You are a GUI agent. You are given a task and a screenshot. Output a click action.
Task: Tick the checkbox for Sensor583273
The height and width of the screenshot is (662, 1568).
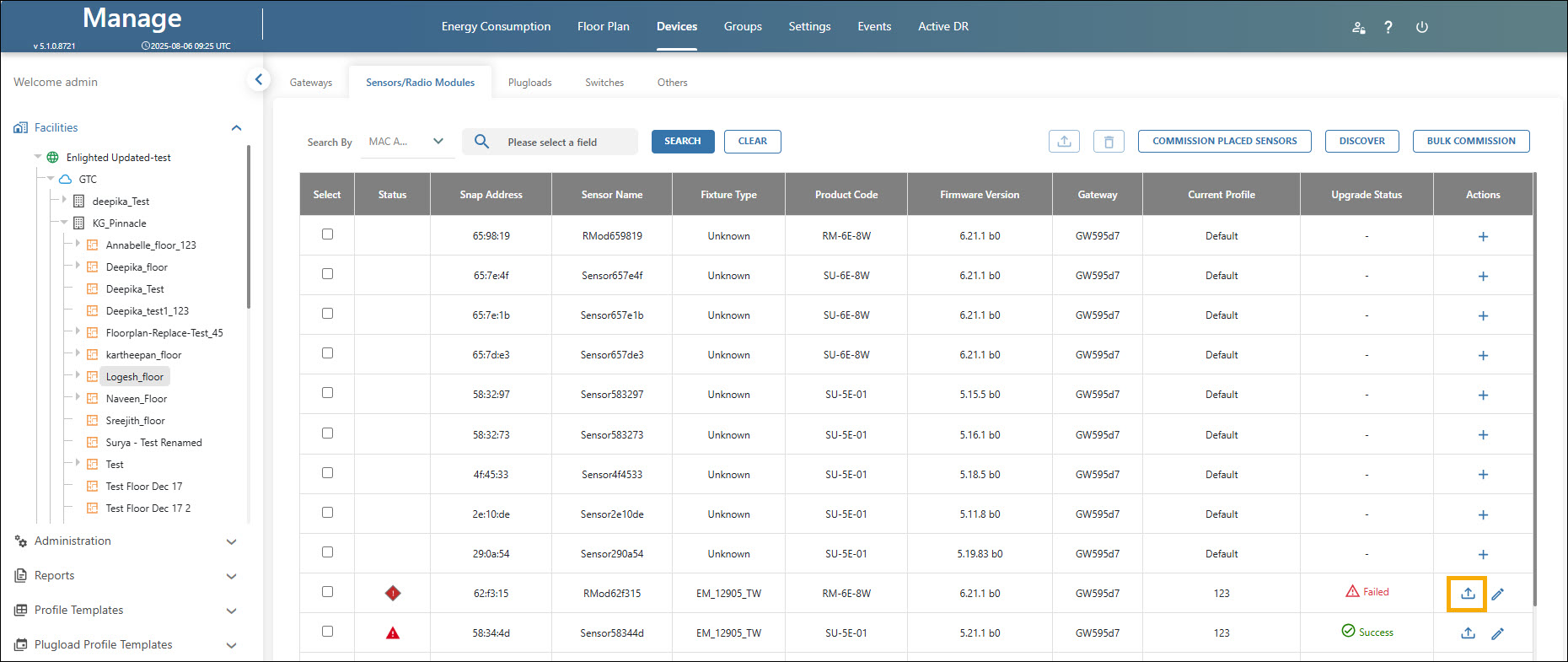tap(327, 433)
